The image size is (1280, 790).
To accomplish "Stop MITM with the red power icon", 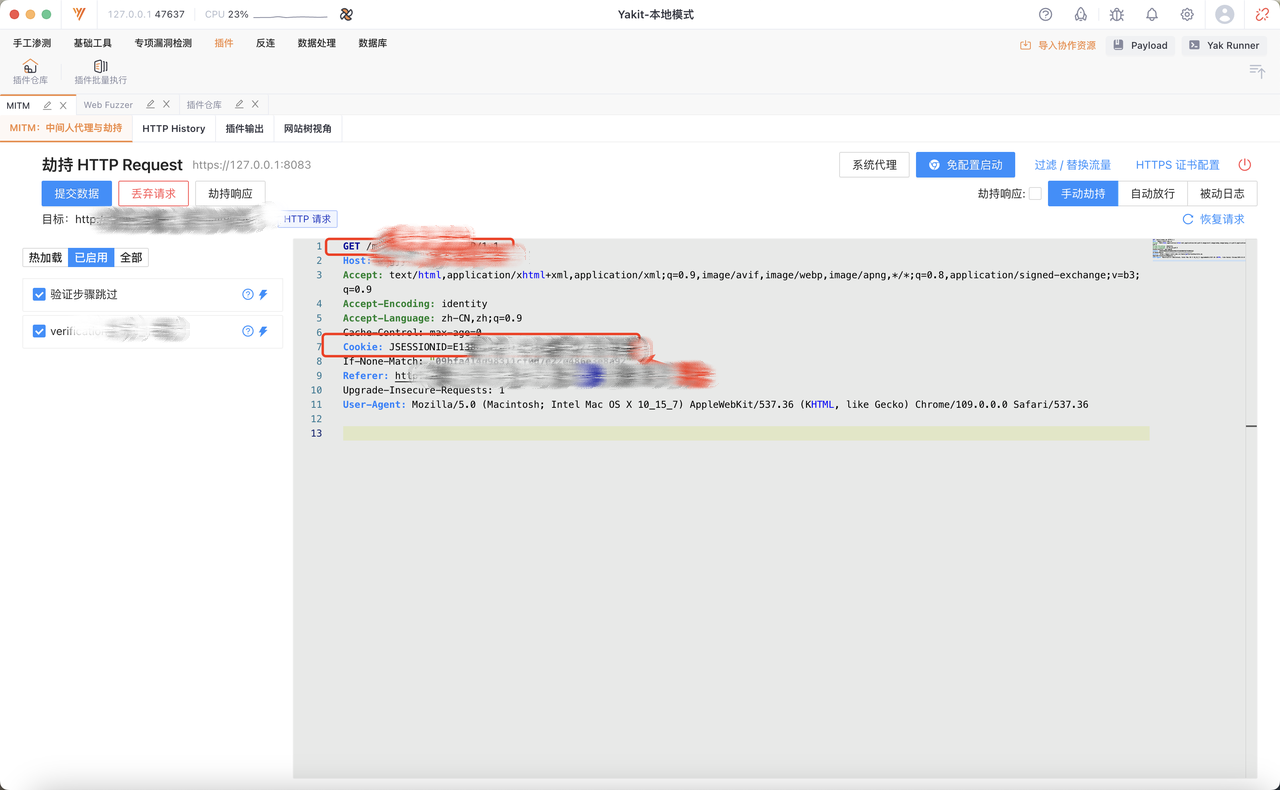I will point(1245,165).
